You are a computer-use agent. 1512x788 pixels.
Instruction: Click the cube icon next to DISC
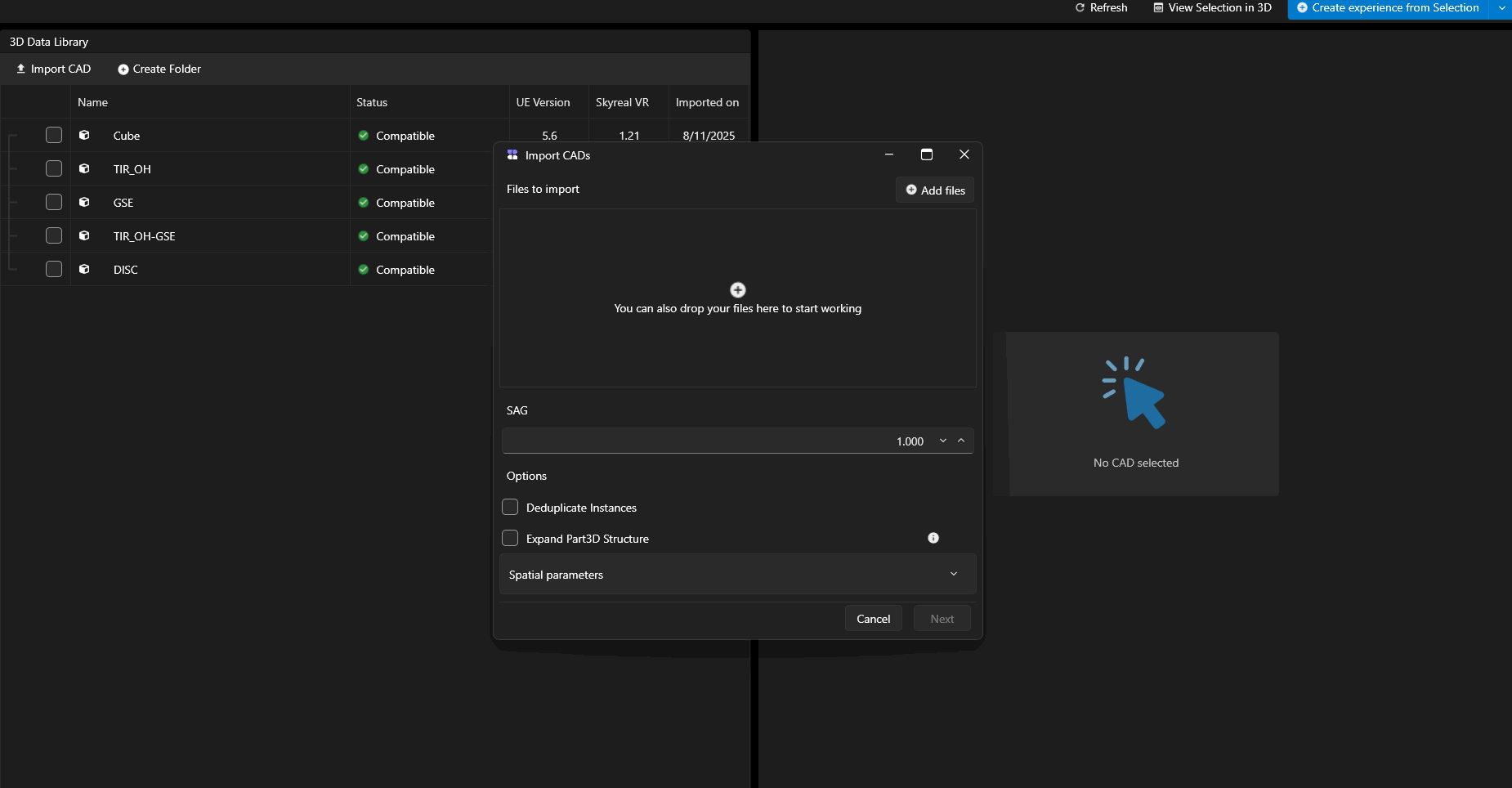(84, 269)
